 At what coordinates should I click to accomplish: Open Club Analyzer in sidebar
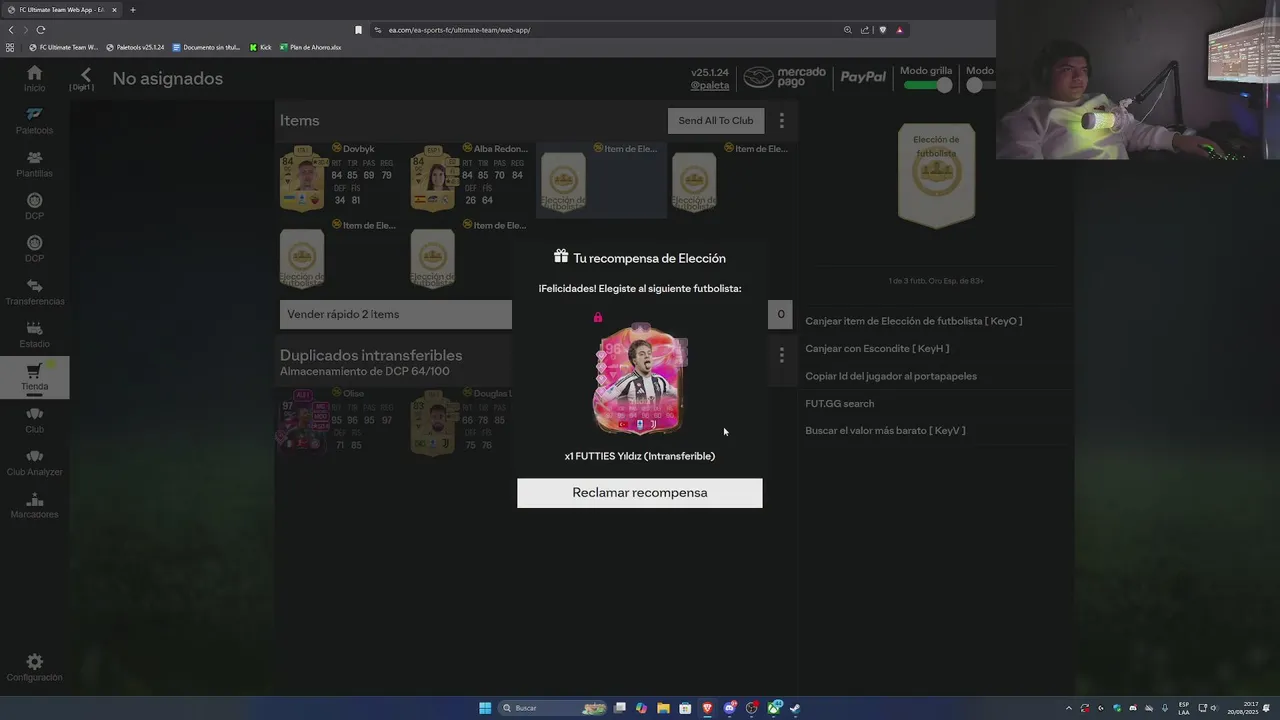(x=34, y=463)
